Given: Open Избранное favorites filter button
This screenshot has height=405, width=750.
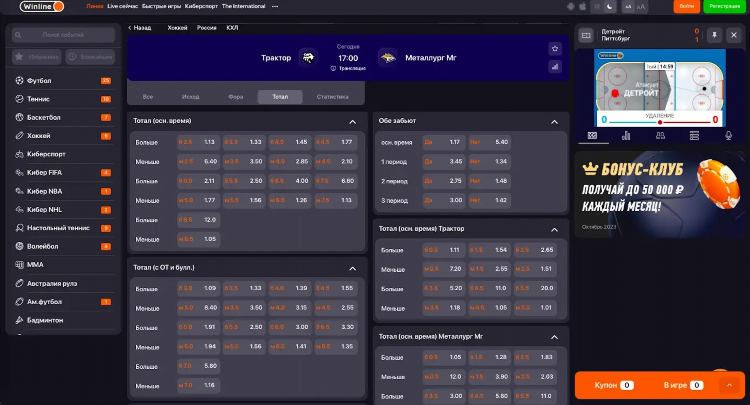Looking at the screenshot, I should (37, 57).
